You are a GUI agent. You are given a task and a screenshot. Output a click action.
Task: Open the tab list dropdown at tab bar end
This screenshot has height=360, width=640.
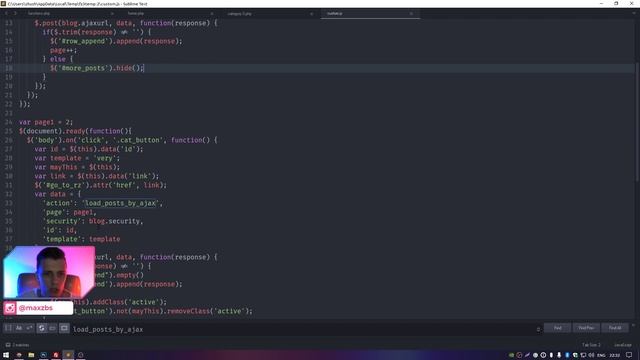click(634, 13)
